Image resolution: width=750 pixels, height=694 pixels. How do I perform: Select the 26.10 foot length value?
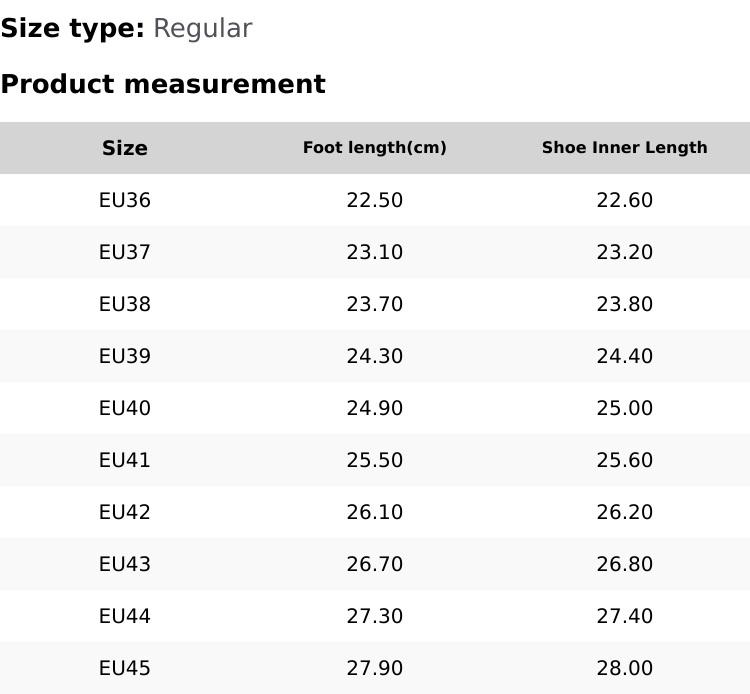tap(375, 512)
